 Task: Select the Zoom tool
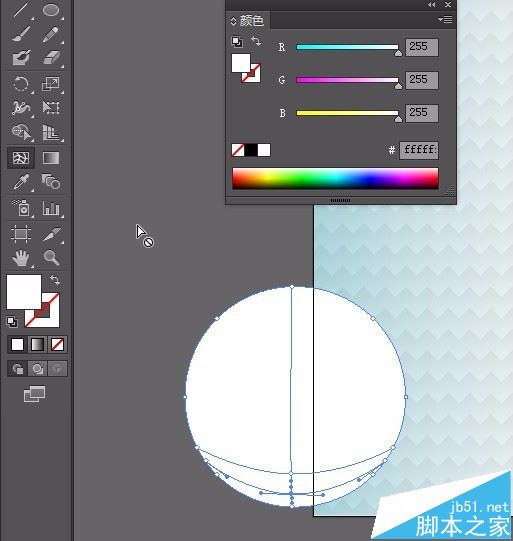point(51,257)
